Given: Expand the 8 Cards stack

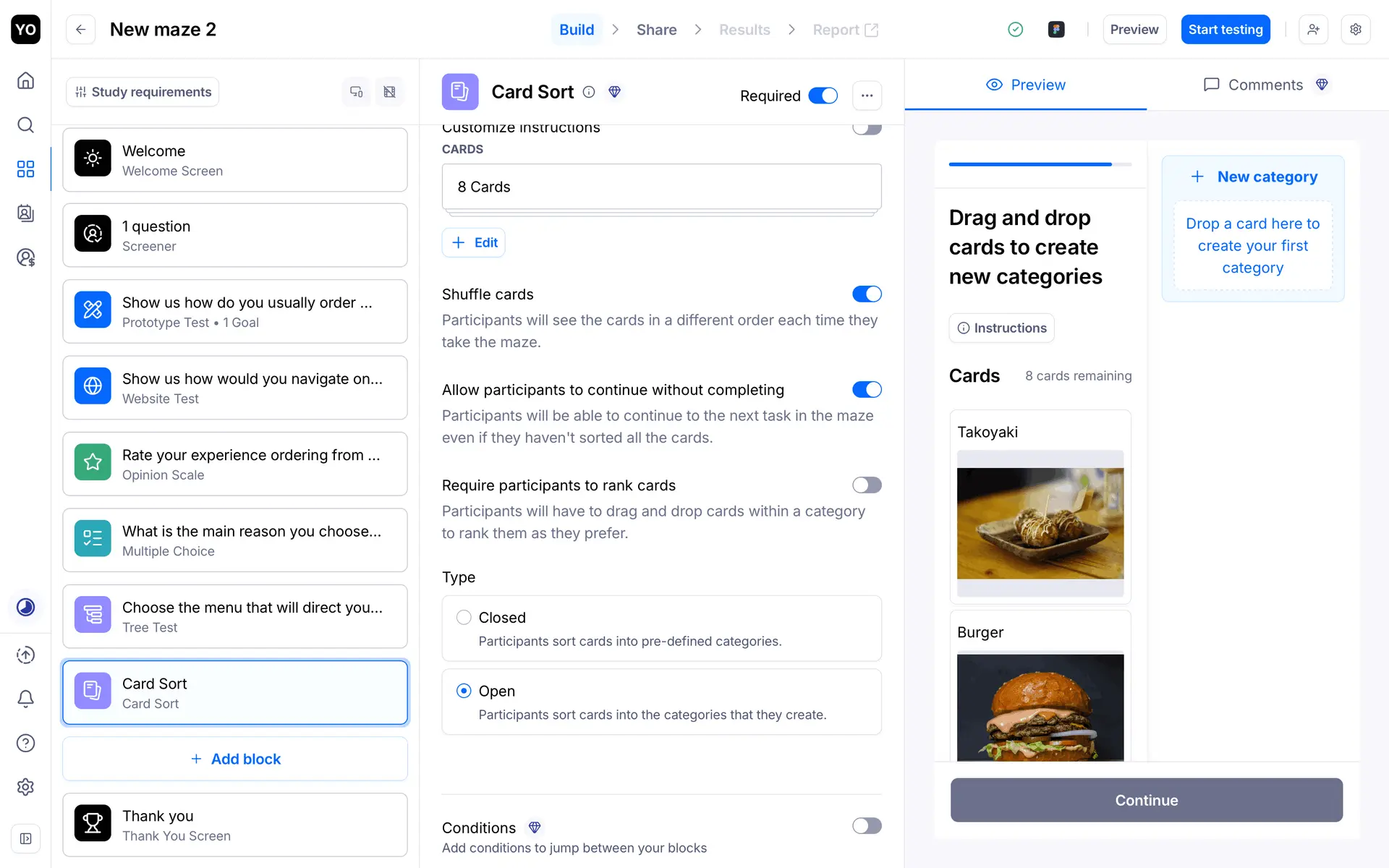Looking at the screenshot, I should click(x=661, y=187).
